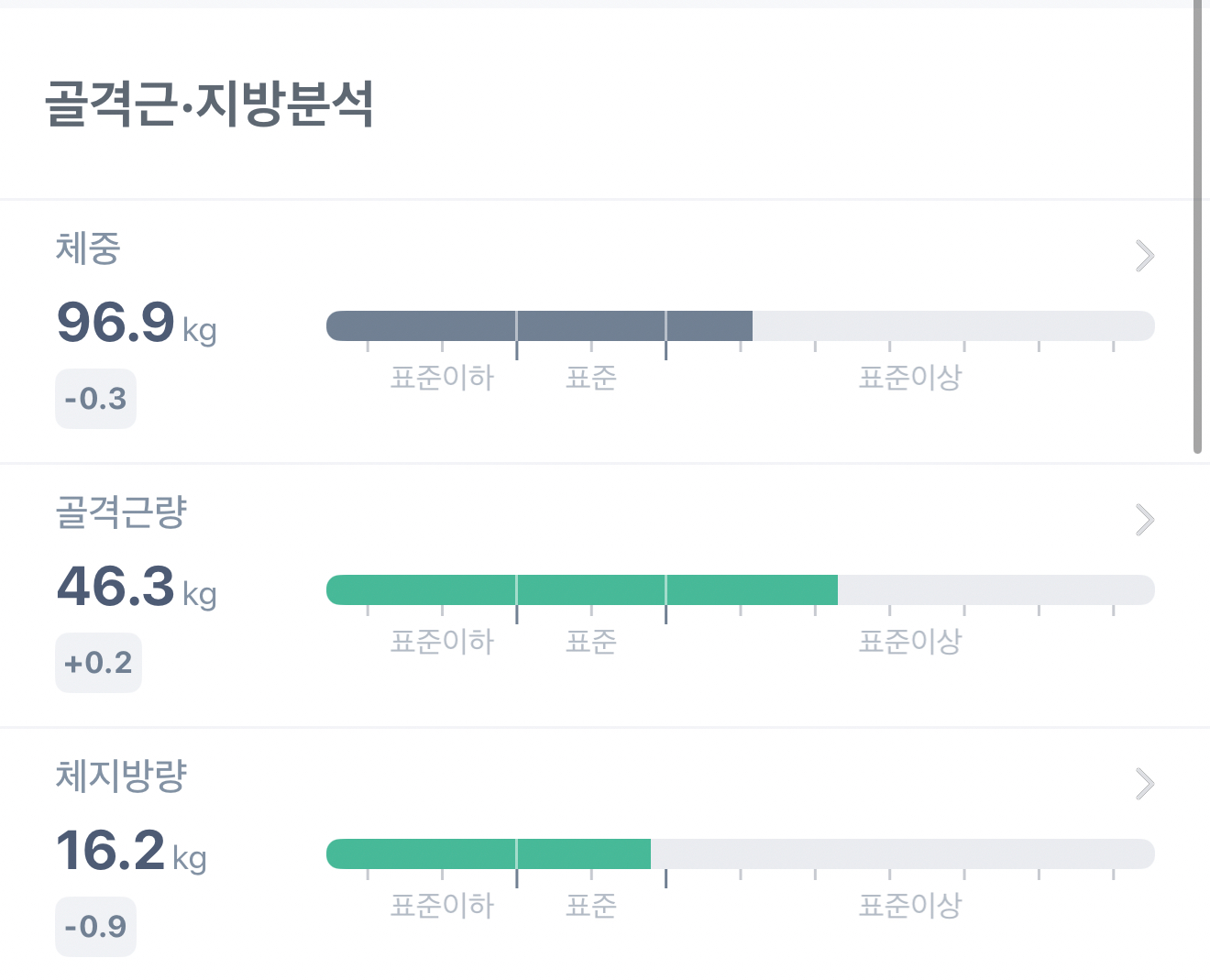The height and width of the screenshot is (980, 1210).
Task: Open 체중 details via its chevron arrow
Action: tap(1144, 256)
